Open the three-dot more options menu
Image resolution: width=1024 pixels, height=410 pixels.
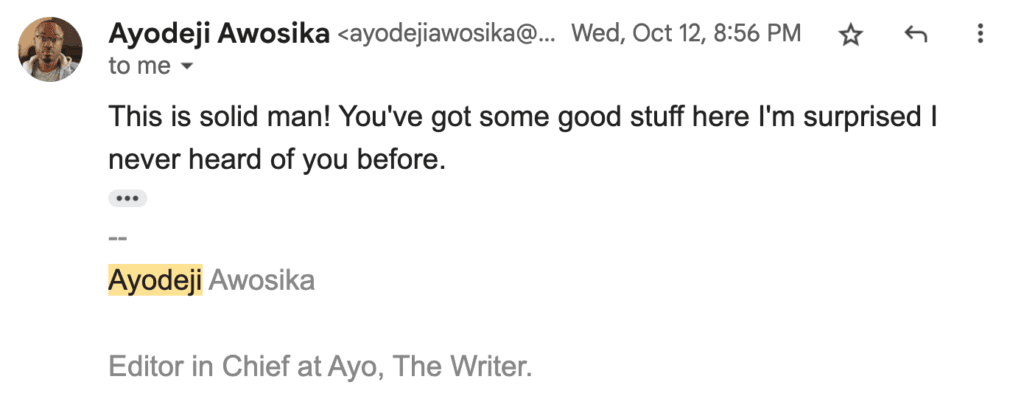pyautogui.click(x=980, y=34)
